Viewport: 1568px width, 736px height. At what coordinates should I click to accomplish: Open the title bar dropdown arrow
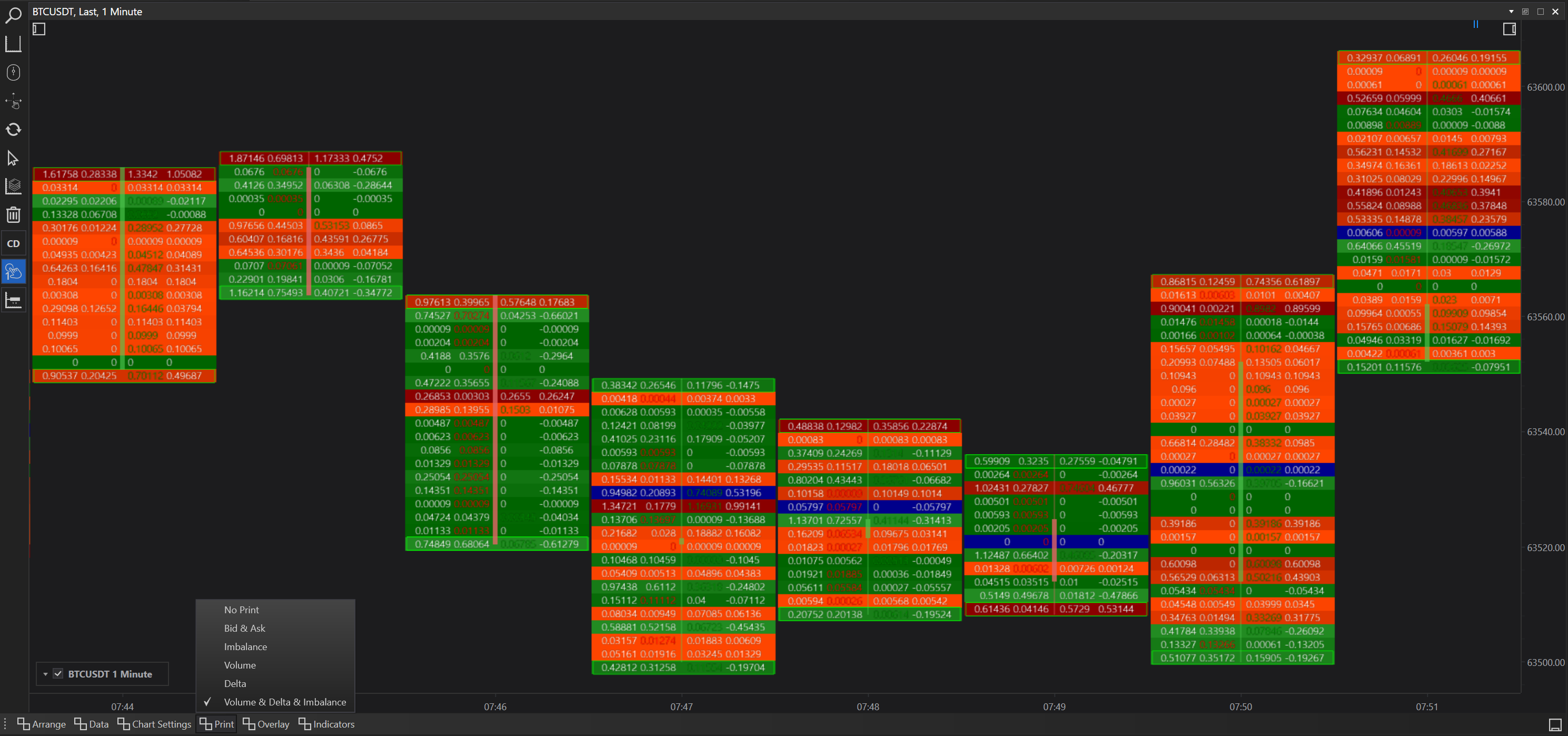point(1511,12)
